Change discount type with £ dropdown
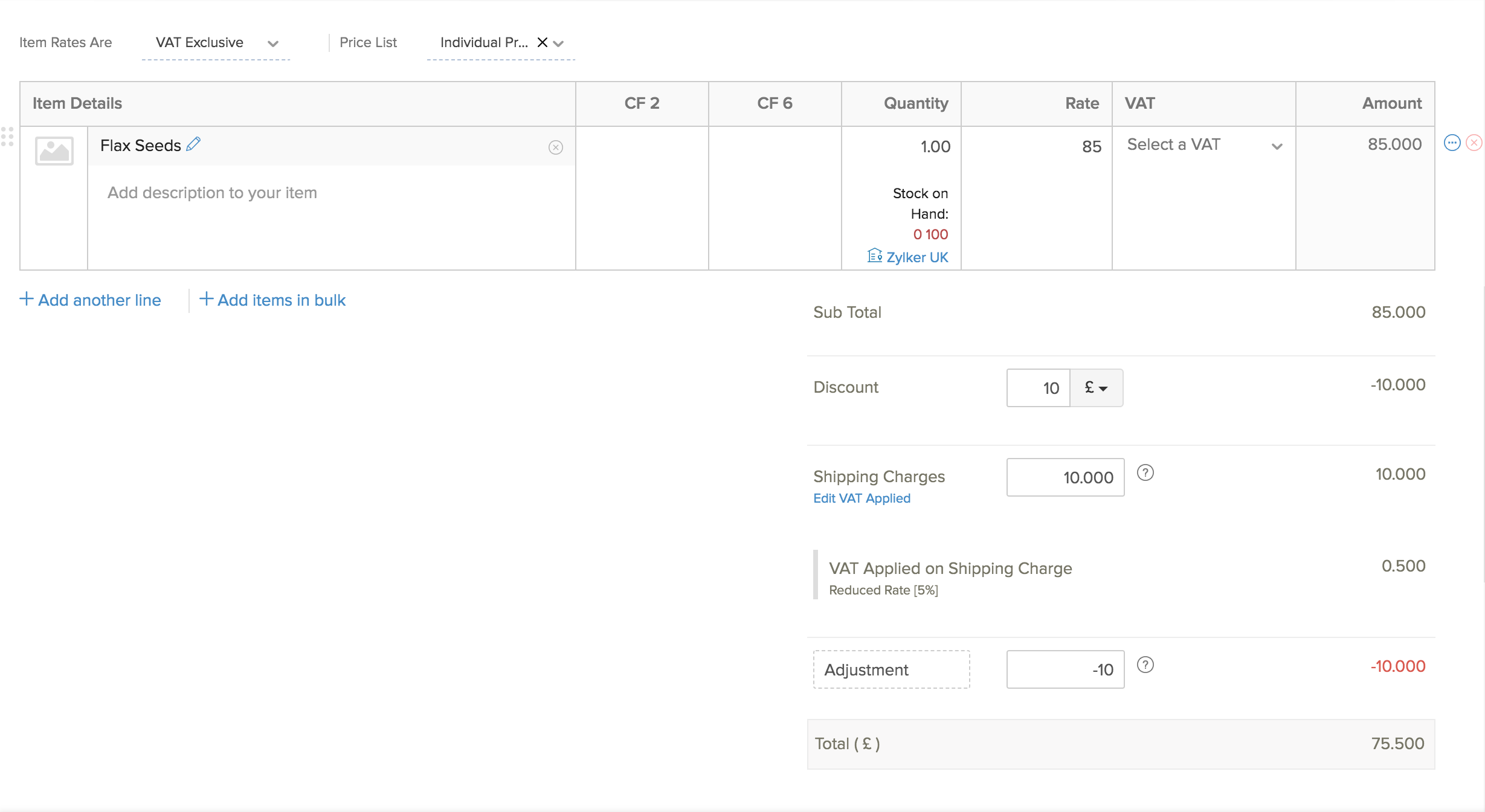Viewport: 1485px width, 812px height. click(x=1096, y=388)
